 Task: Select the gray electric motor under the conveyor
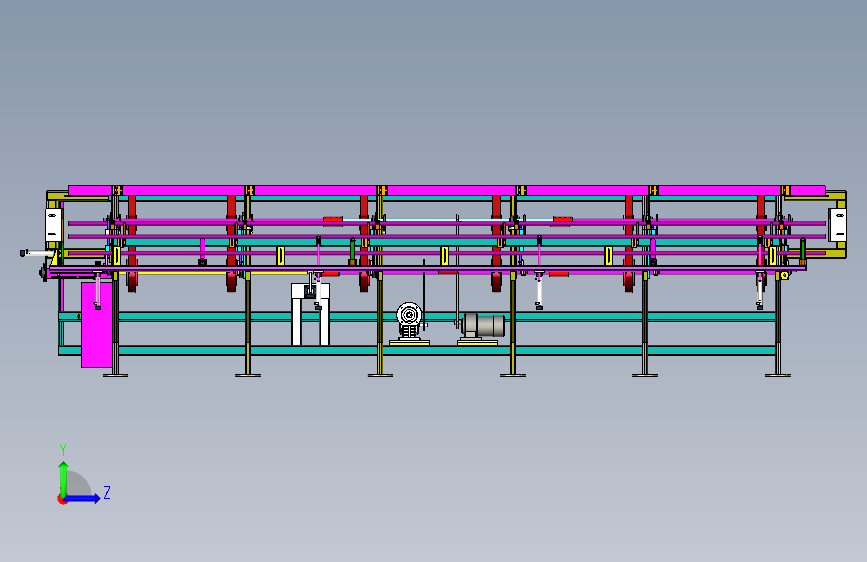[x=484, y=325]
